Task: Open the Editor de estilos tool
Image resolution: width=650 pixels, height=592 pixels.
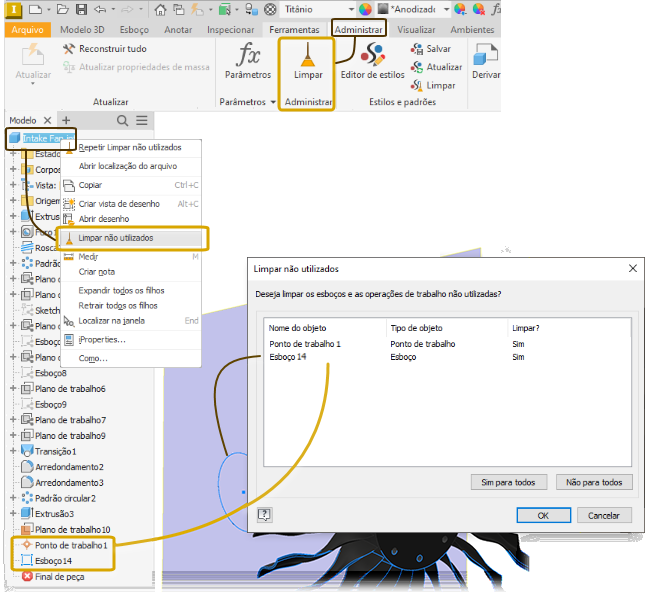Action: [x=372, y=60]
